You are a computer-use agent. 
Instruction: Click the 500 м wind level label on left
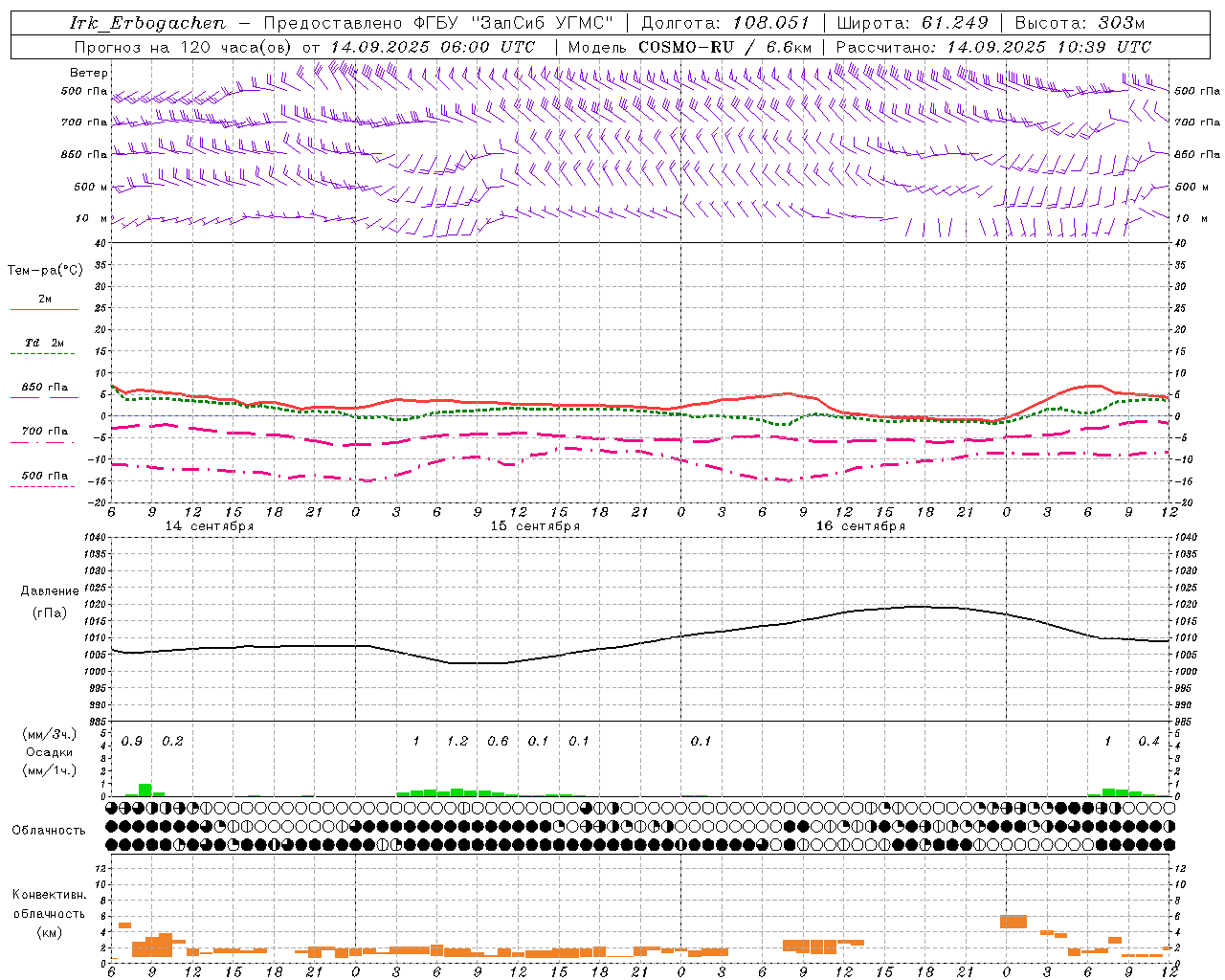[91, 187]
